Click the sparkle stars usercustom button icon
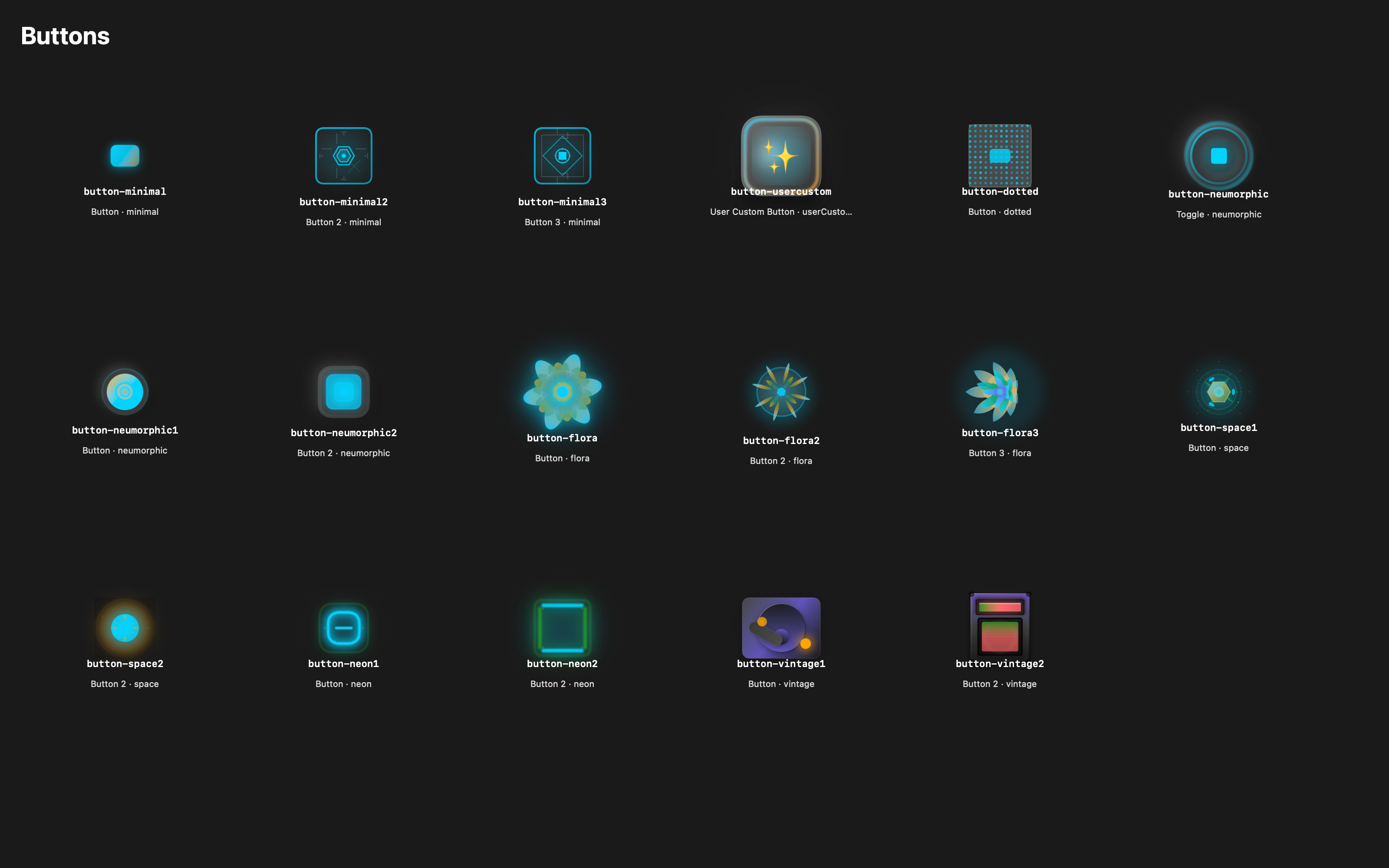Screen dimensions: 1389x868 780,155
